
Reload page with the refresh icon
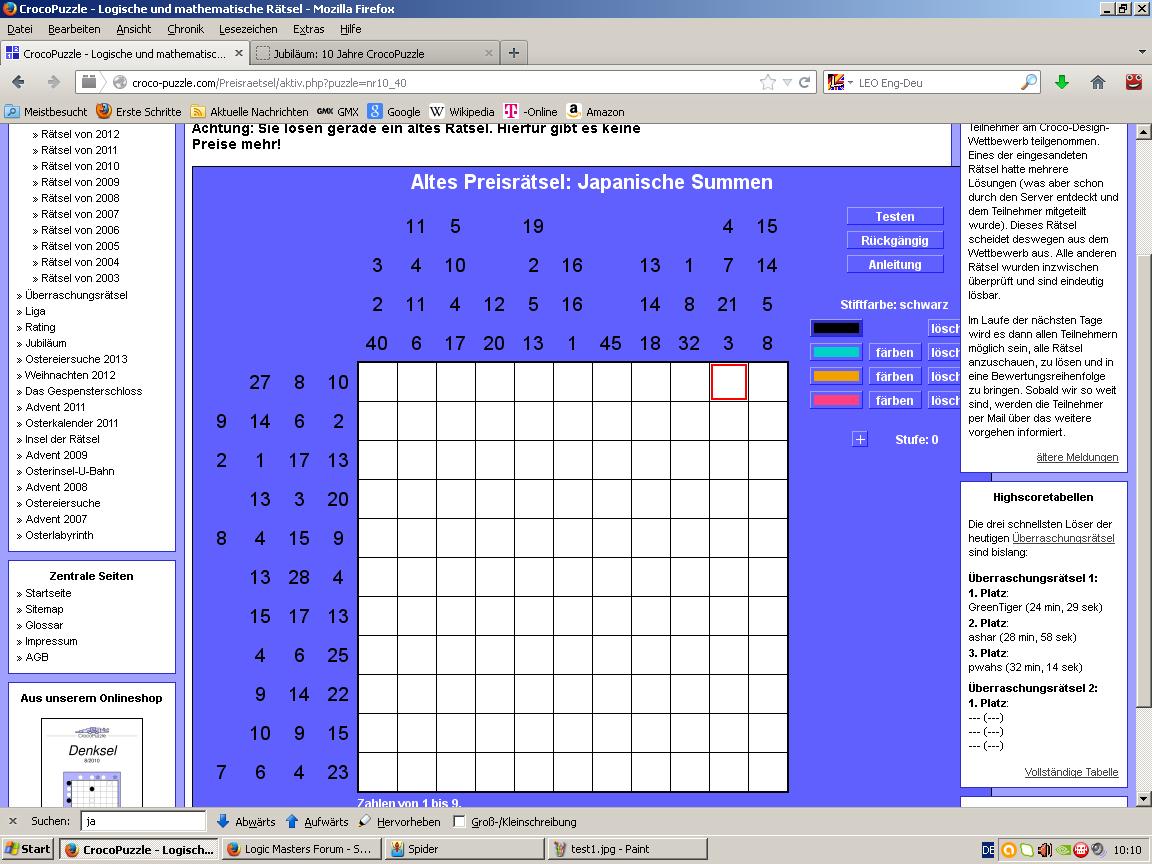click(804, 83)
